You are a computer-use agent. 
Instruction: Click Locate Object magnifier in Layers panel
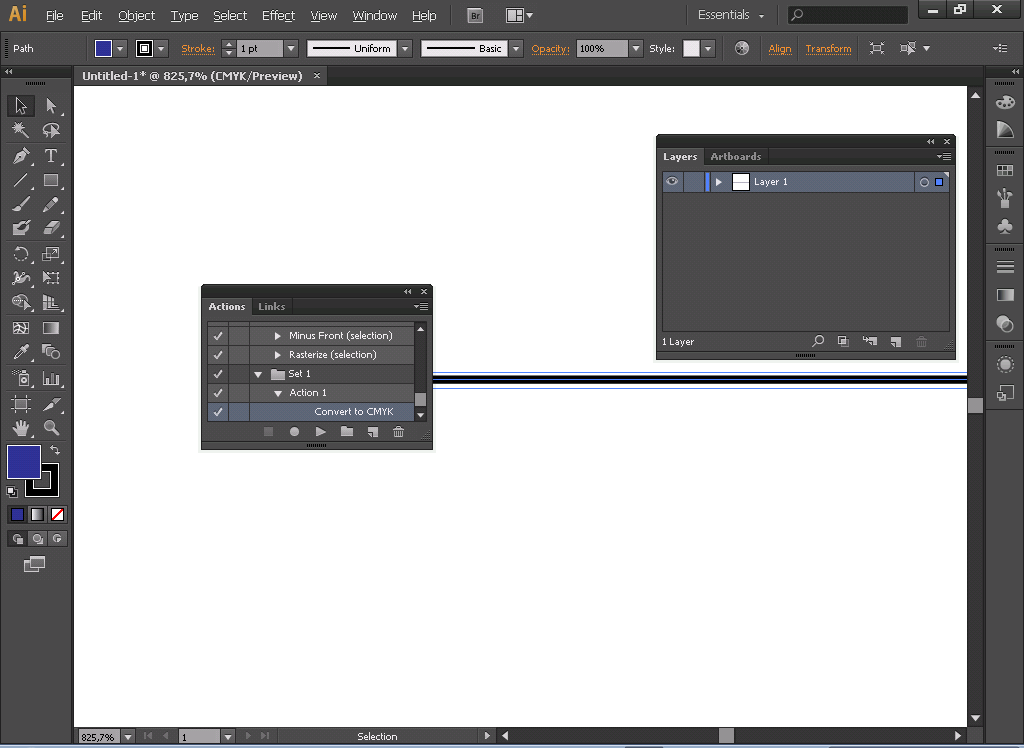(x=818, y=341)
